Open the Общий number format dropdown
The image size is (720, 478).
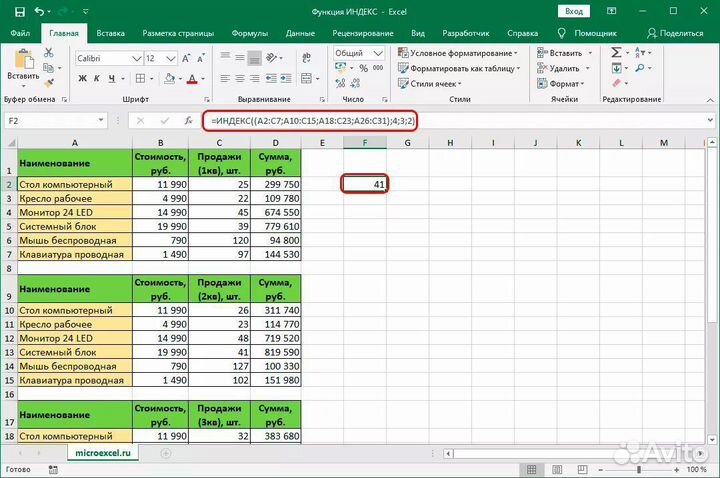[x=360, y=53]
